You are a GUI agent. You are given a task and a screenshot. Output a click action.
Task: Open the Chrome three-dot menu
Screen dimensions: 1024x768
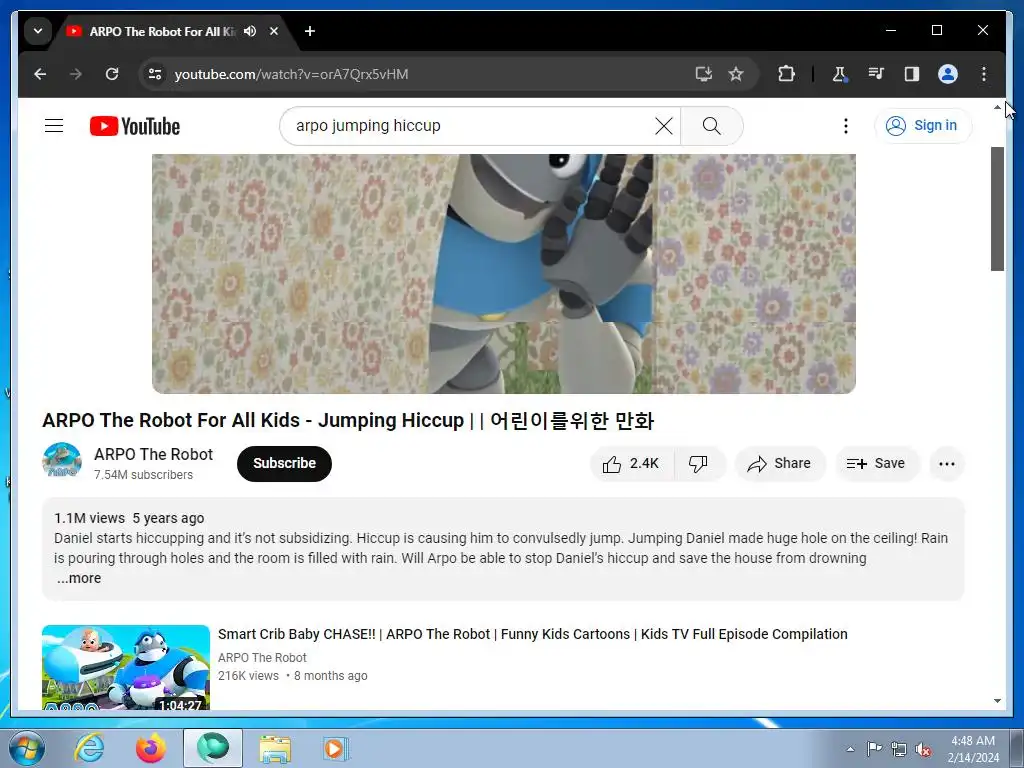[x=984, y=74]
